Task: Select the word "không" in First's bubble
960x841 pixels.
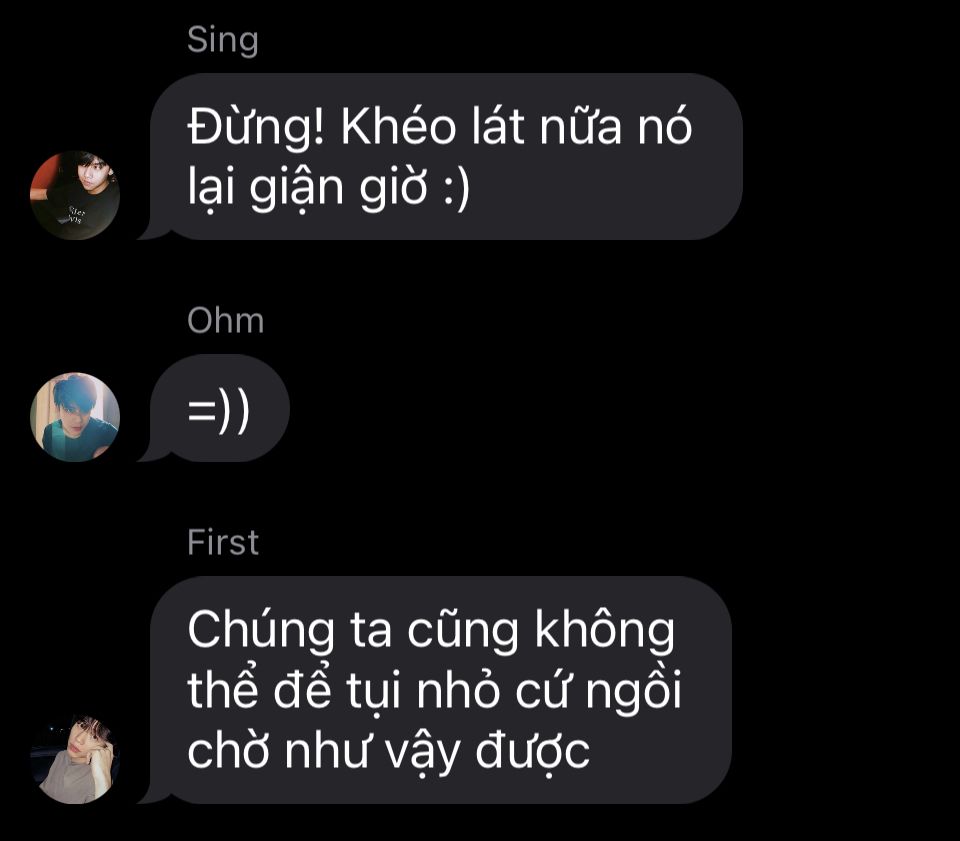Action: point(605,631)
